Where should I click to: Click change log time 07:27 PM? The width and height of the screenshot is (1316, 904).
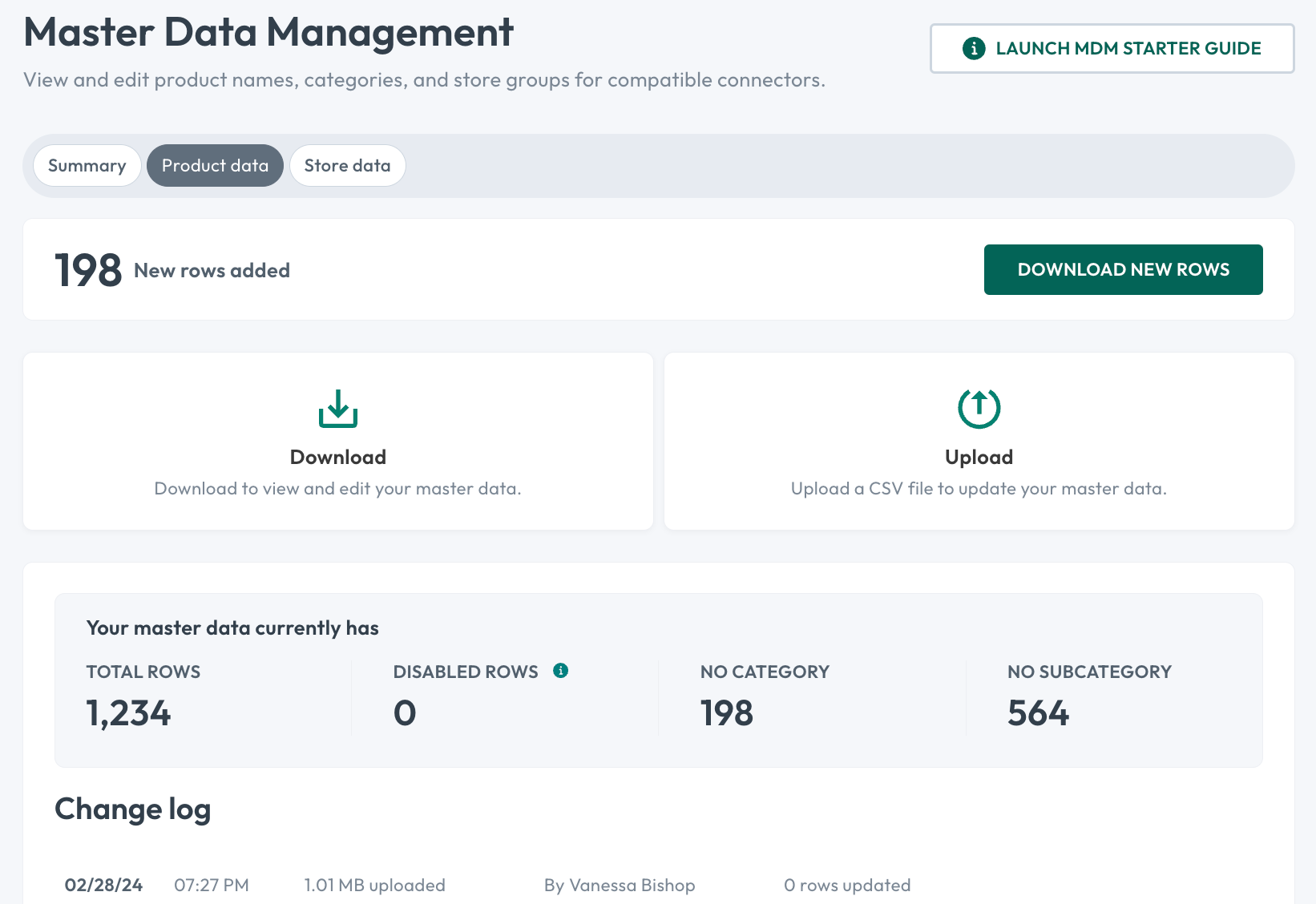212,886
